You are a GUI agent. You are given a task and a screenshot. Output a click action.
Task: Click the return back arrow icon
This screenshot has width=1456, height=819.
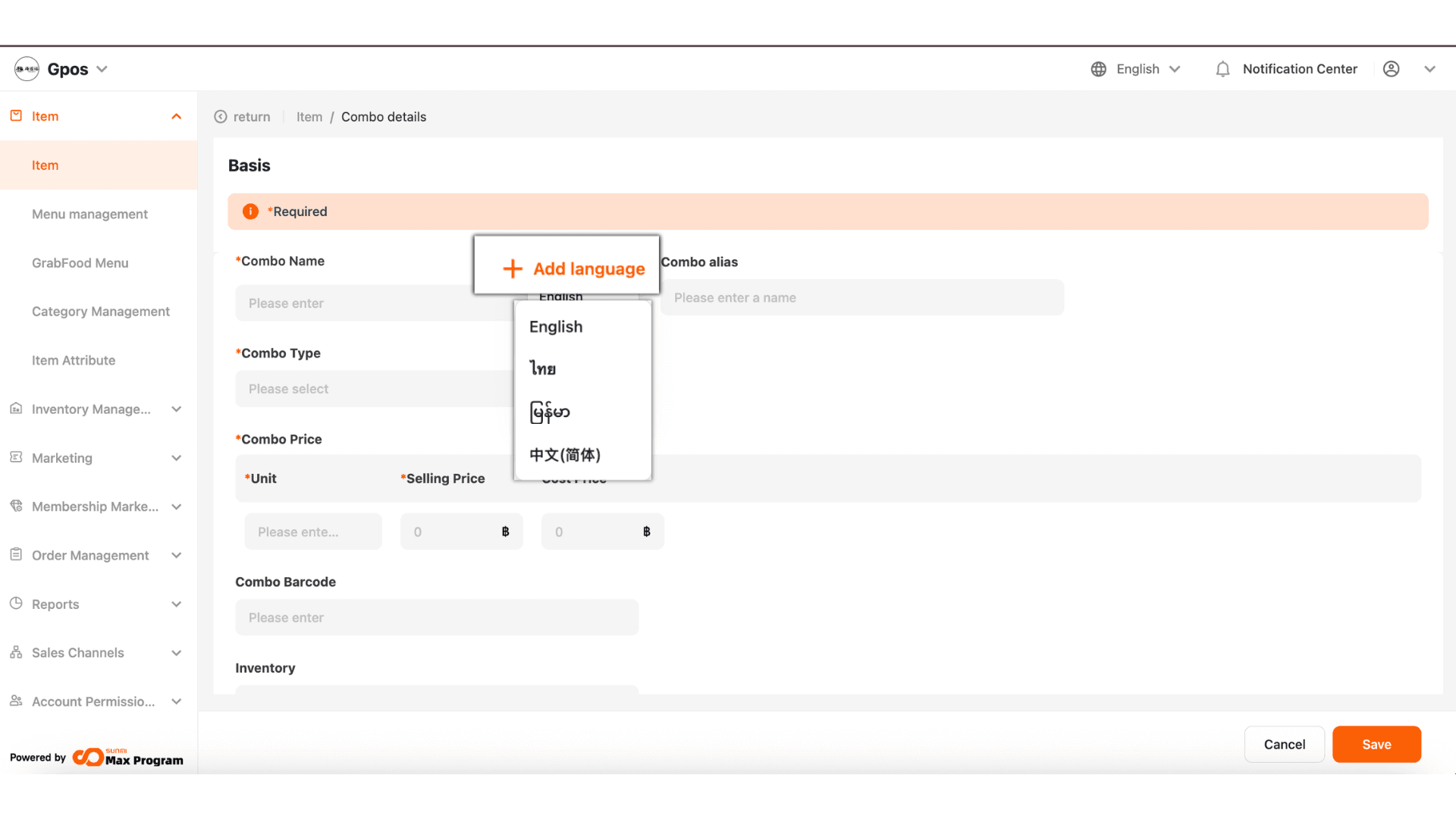pyautogui.click(x=221, y=117)
